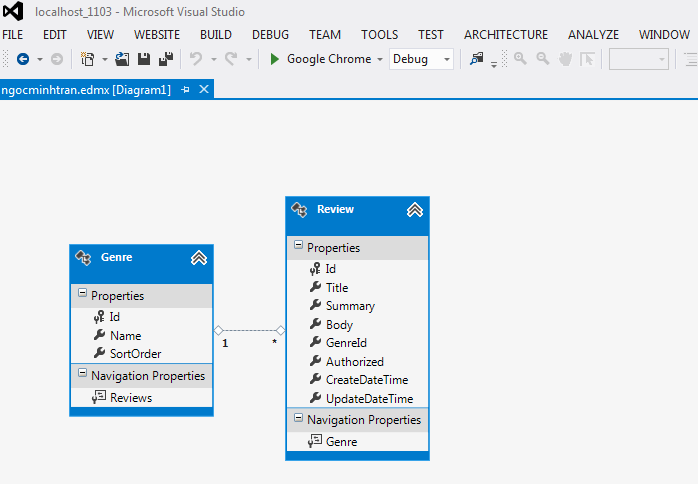Select the Authorized property in Review
This screenshot has height=484, width=698.
click(x=357, y=362)
